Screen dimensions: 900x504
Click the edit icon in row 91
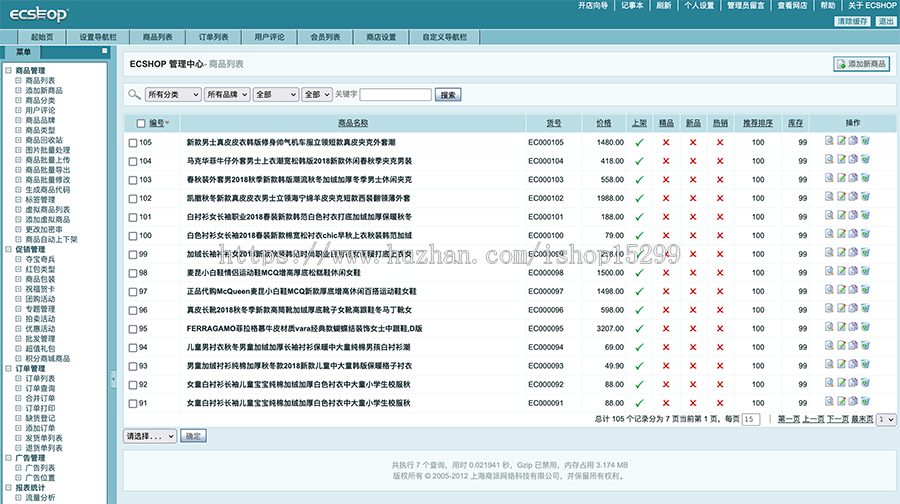[841, 401]
